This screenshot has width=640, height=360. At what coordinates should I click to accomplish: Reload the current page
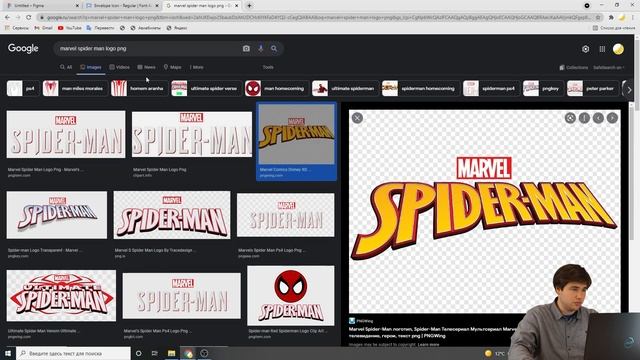[x=29, y=17]
